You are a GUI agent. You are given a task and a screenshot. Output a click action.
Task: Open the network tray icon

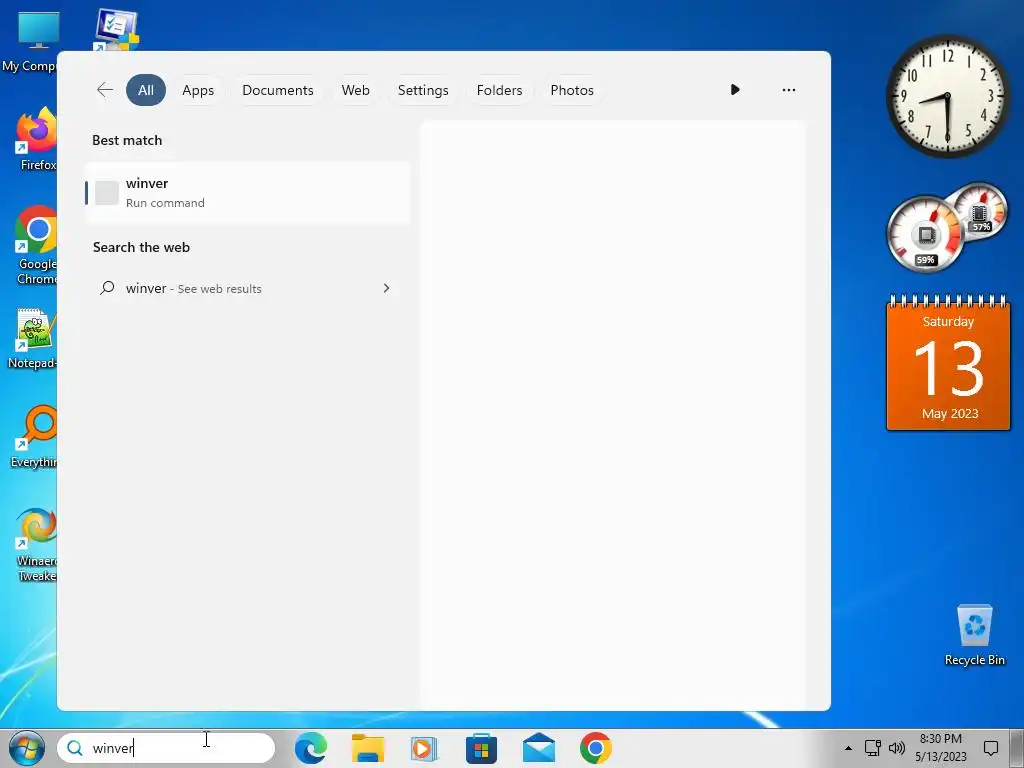pyautogui.click(x=872, y=748)
